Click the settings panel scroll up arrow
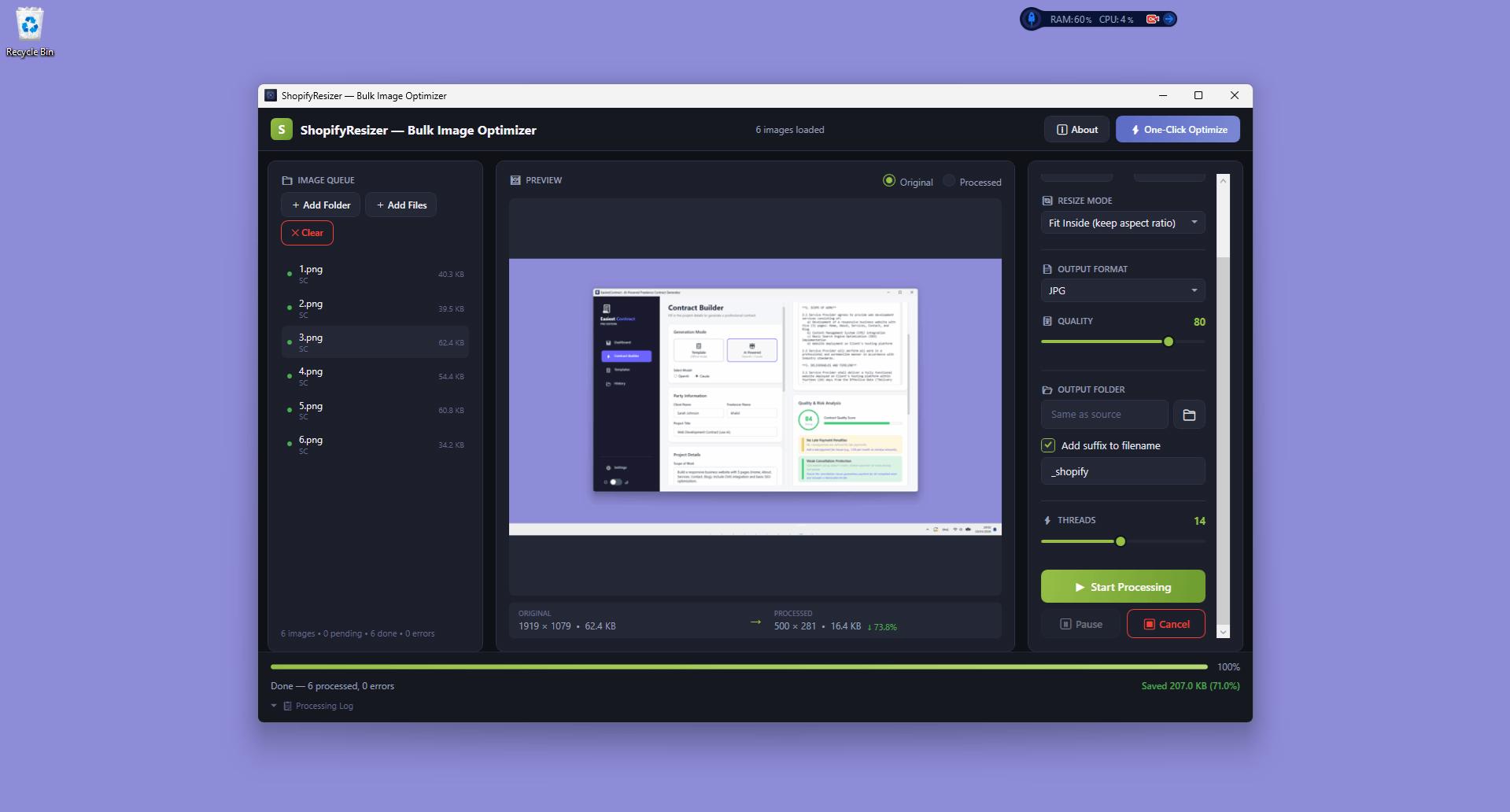1510x812 pixels. (1223, 180)
